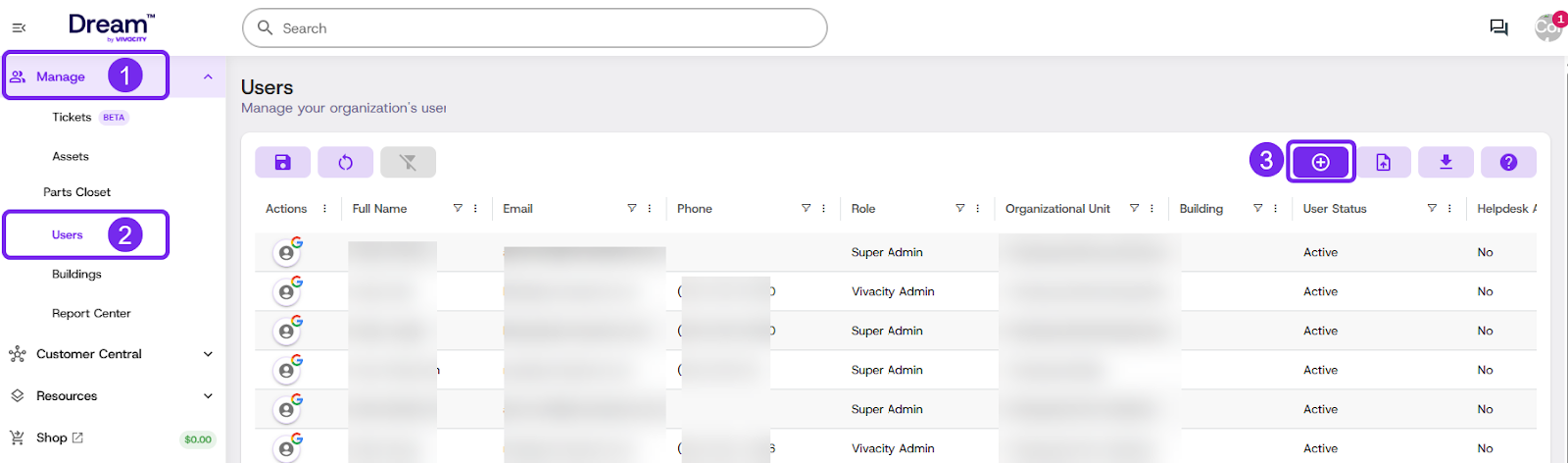Sort by Role column header

pos(863,209)
